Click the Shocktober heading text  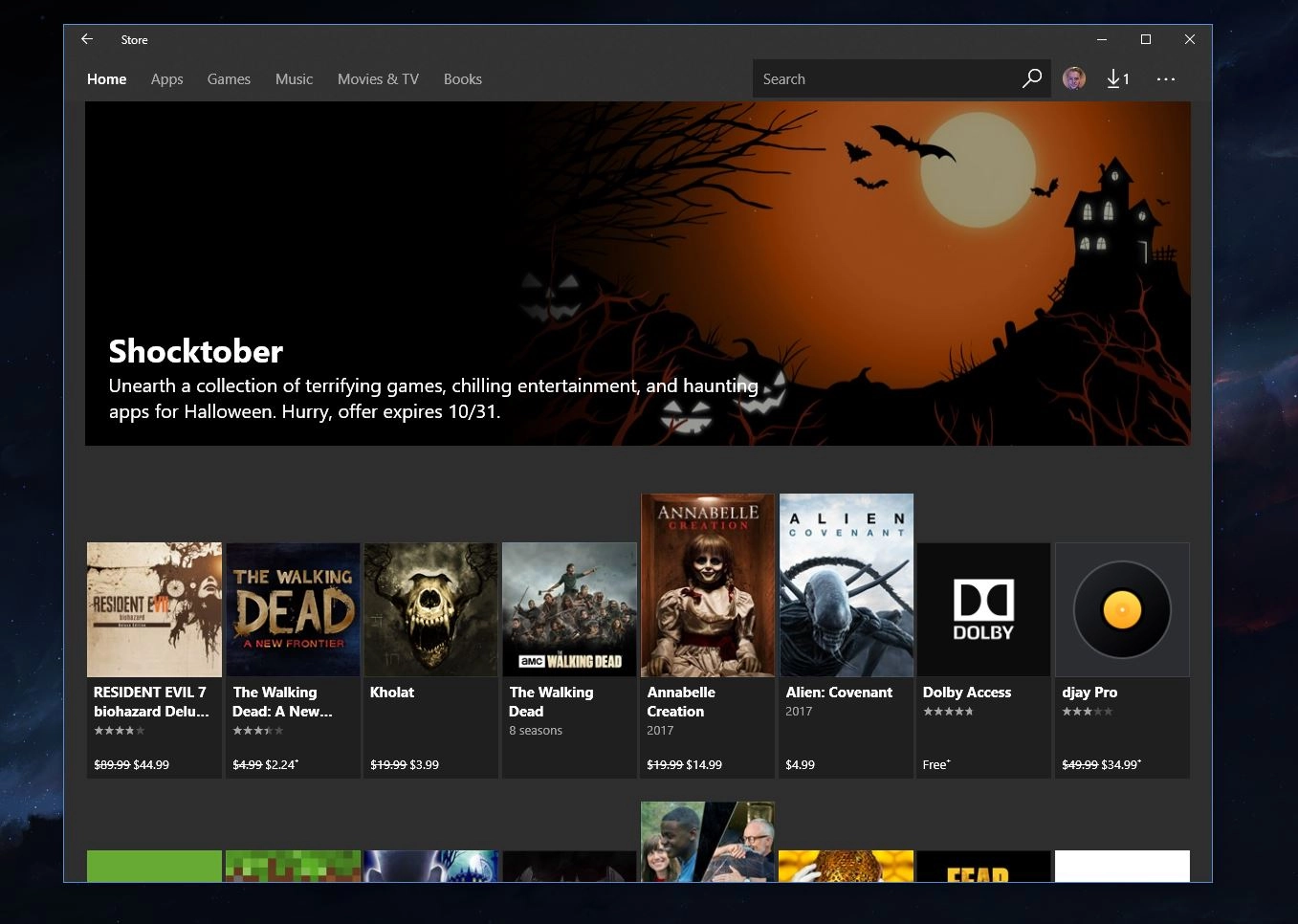tap(196, 351)
